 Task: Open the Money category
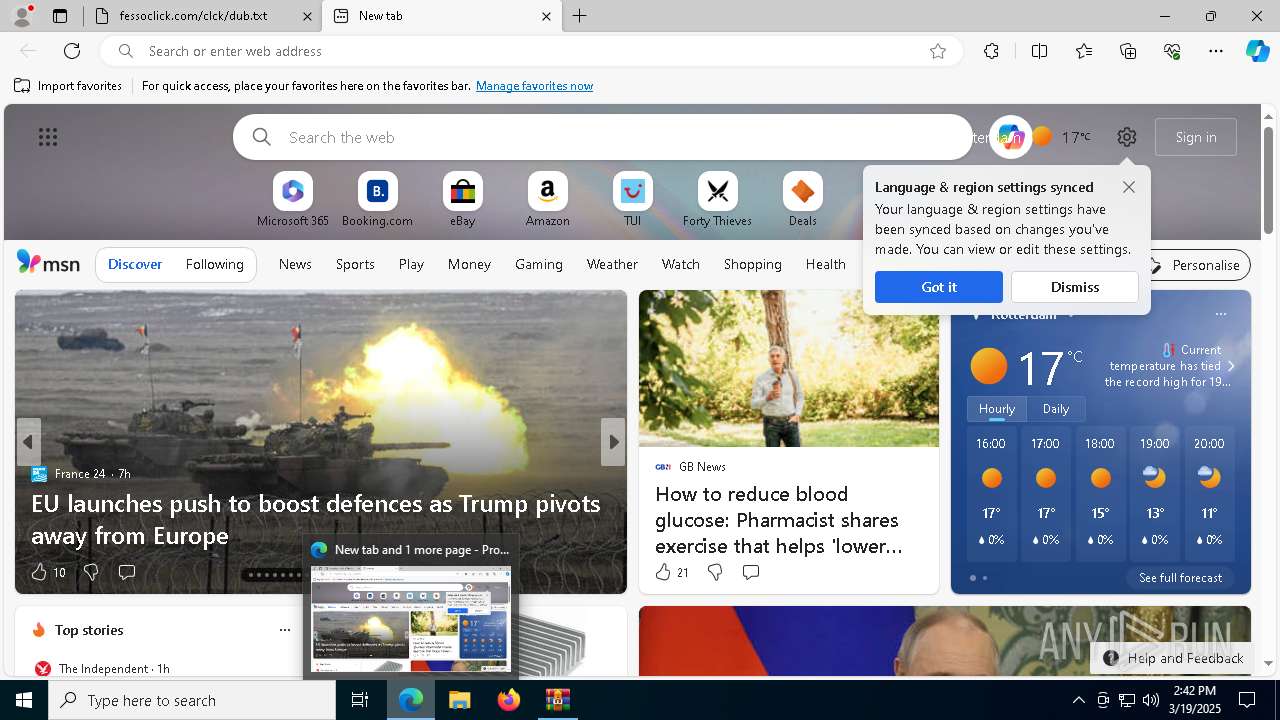(x=469, y=264)
